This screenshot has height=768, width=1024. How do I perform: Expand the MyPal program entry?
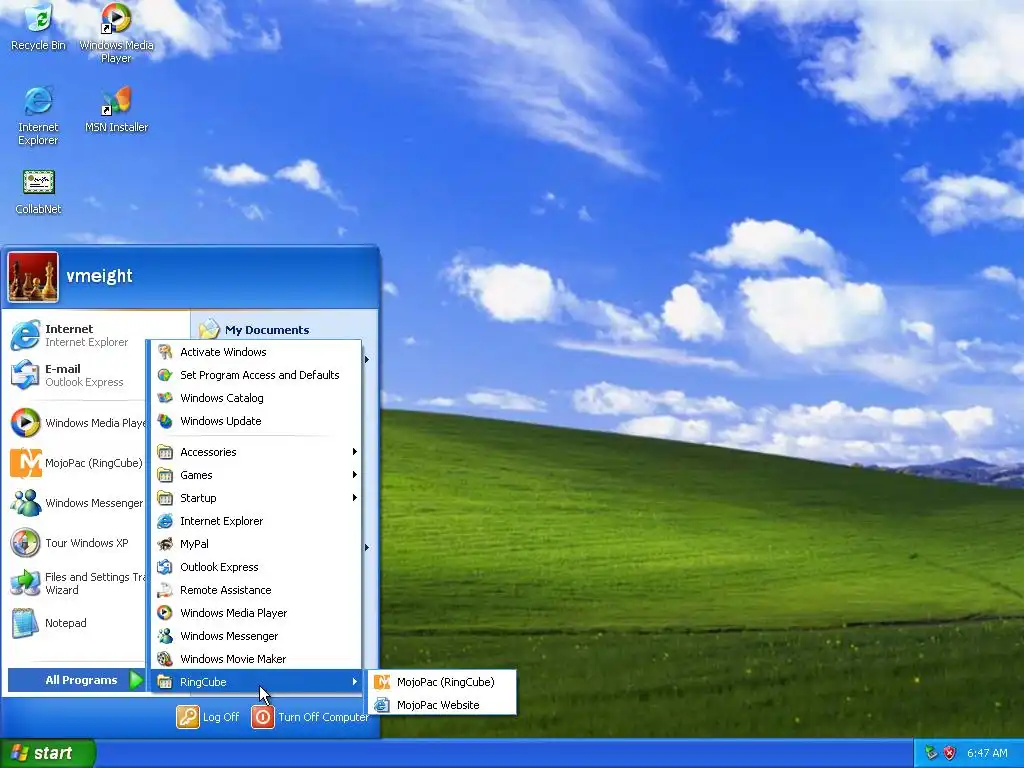[x=256, y=544]
